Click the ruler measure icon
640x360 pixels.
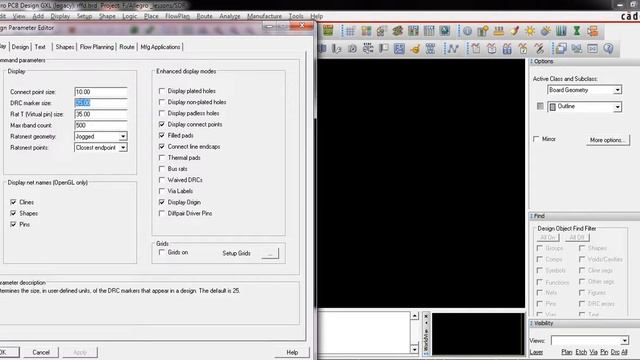pos(498,31)
